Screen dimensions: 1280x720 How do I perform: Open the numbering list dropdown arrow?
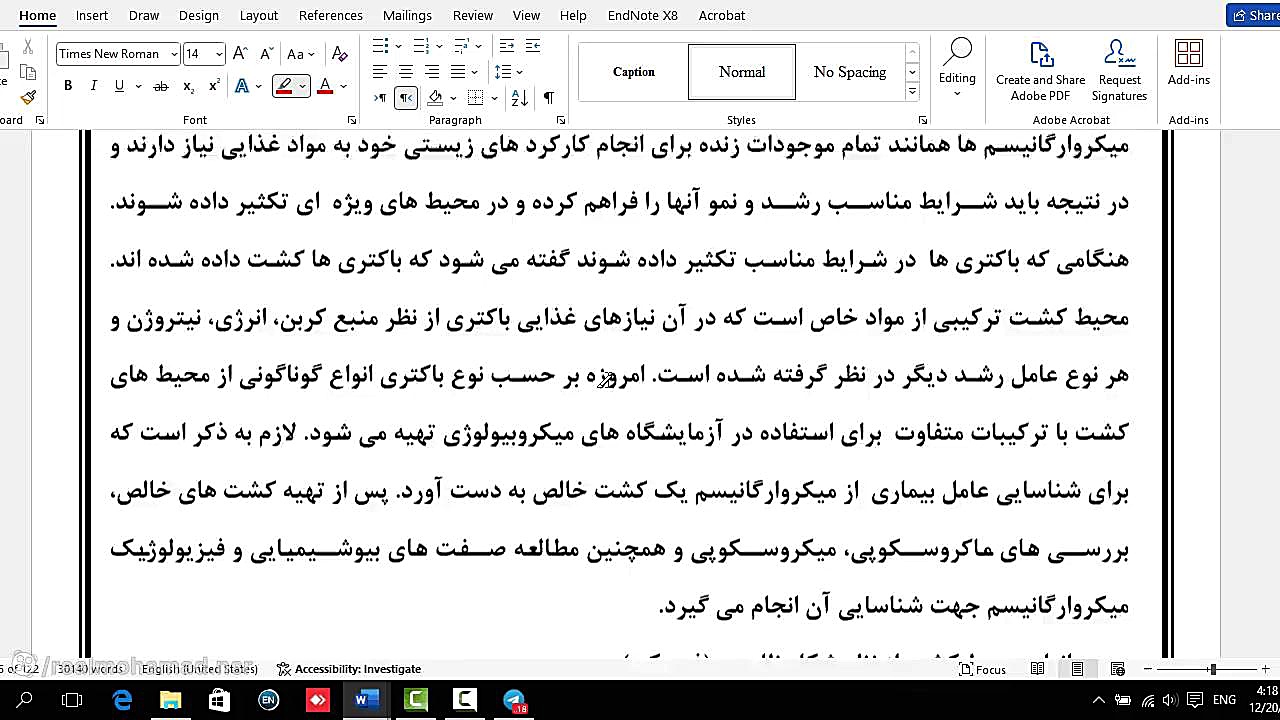click(x=439, y=46)
